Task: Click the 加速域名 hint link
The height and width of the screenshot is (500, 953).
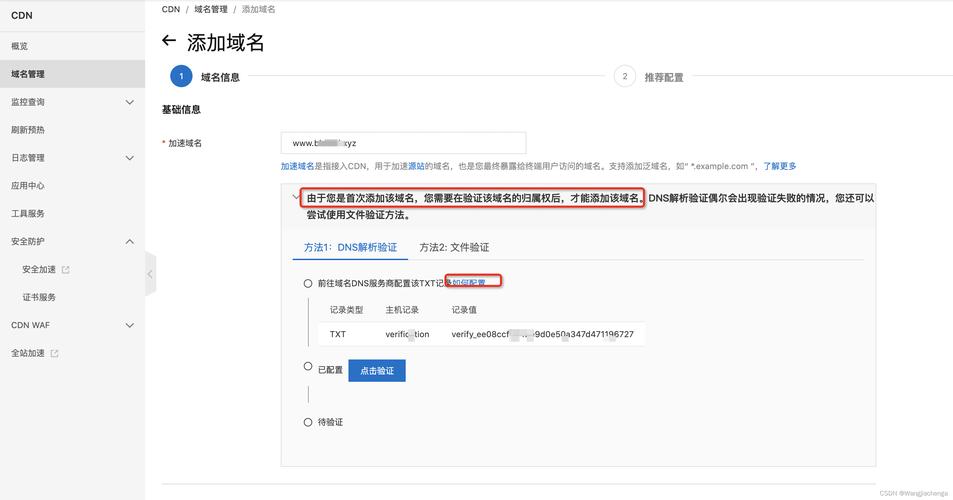Action: [297, 166]
